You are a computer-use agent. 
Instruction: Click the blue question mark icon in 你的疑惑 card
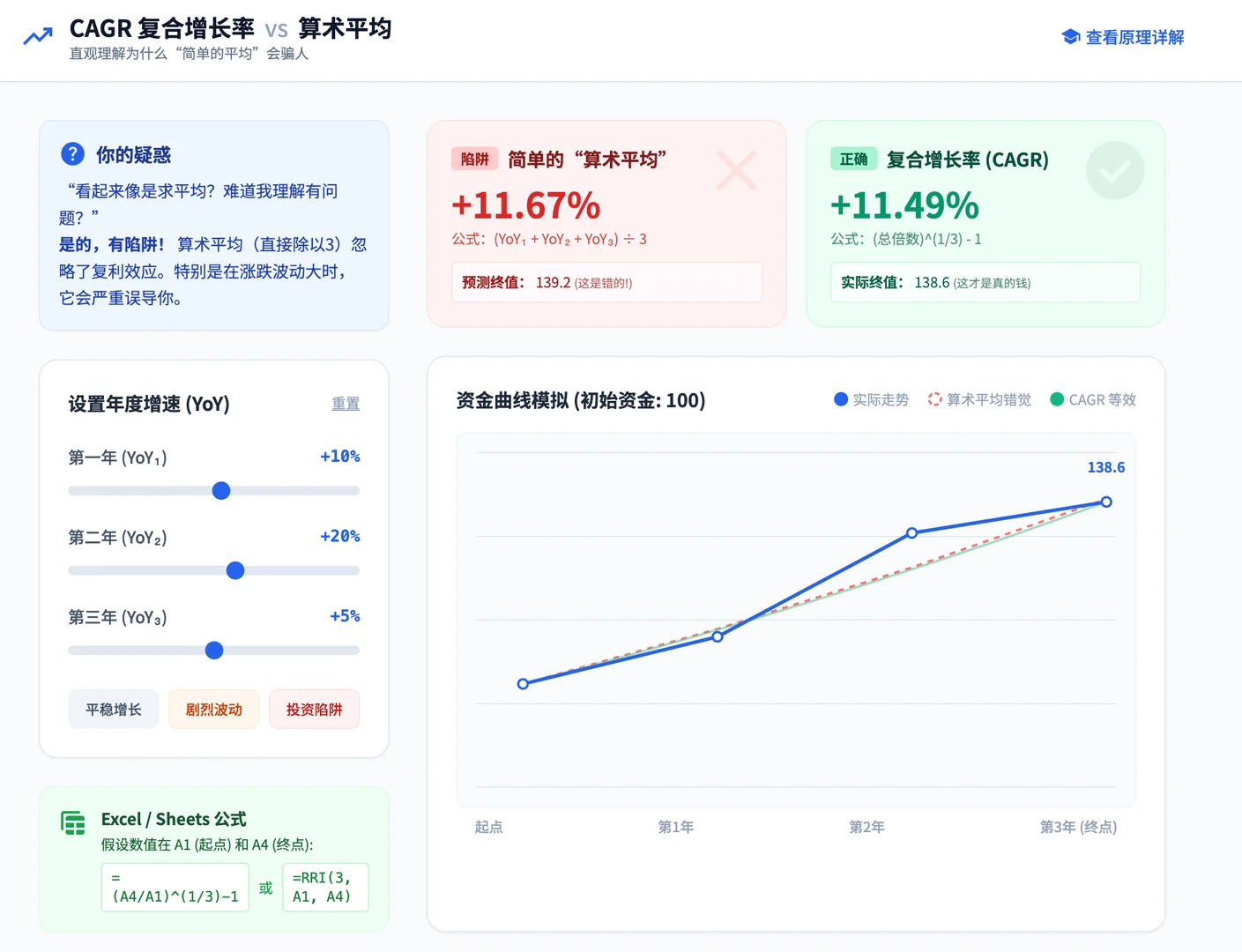click(x=71, y=153)
